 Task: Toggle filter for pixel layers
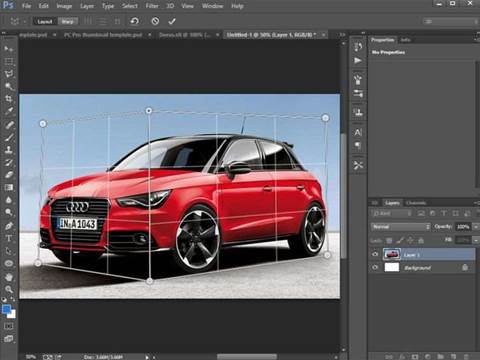421,213
